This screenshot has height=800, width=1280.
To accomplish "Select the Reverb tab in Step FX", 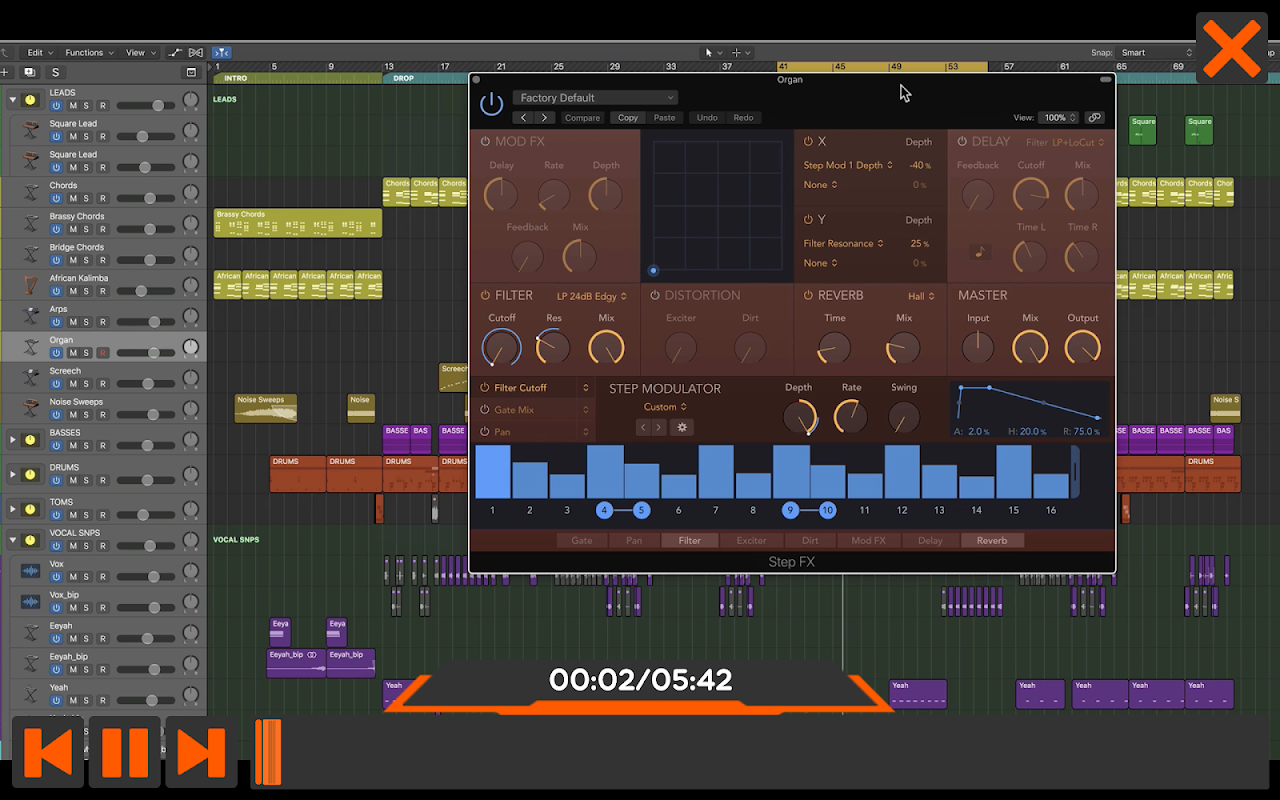I will pyautogui.click(x=991, y=540).
